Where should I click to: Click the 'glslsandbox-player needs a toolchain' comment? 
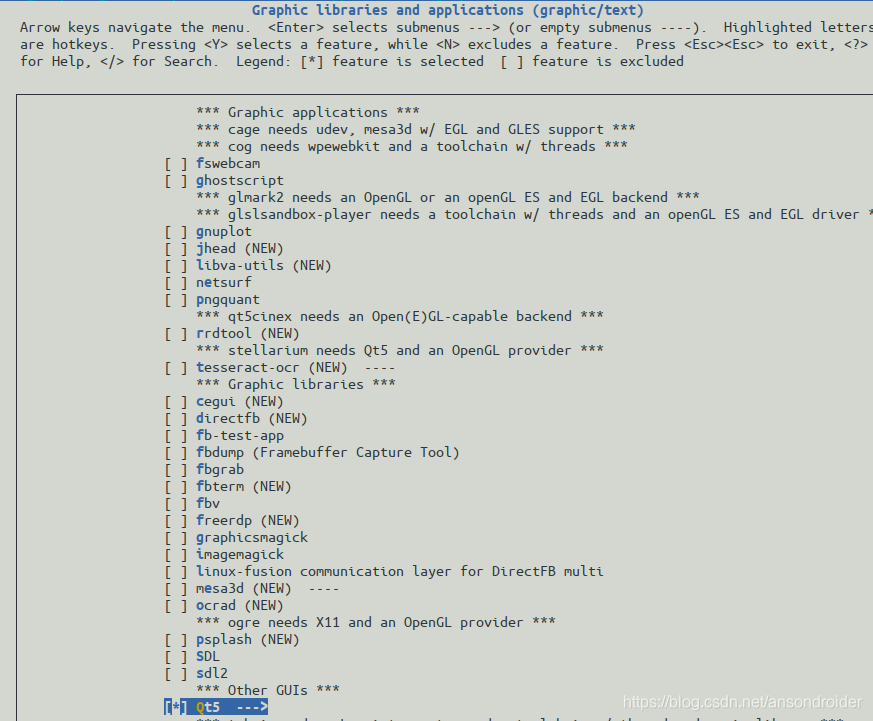pos(534,215)
